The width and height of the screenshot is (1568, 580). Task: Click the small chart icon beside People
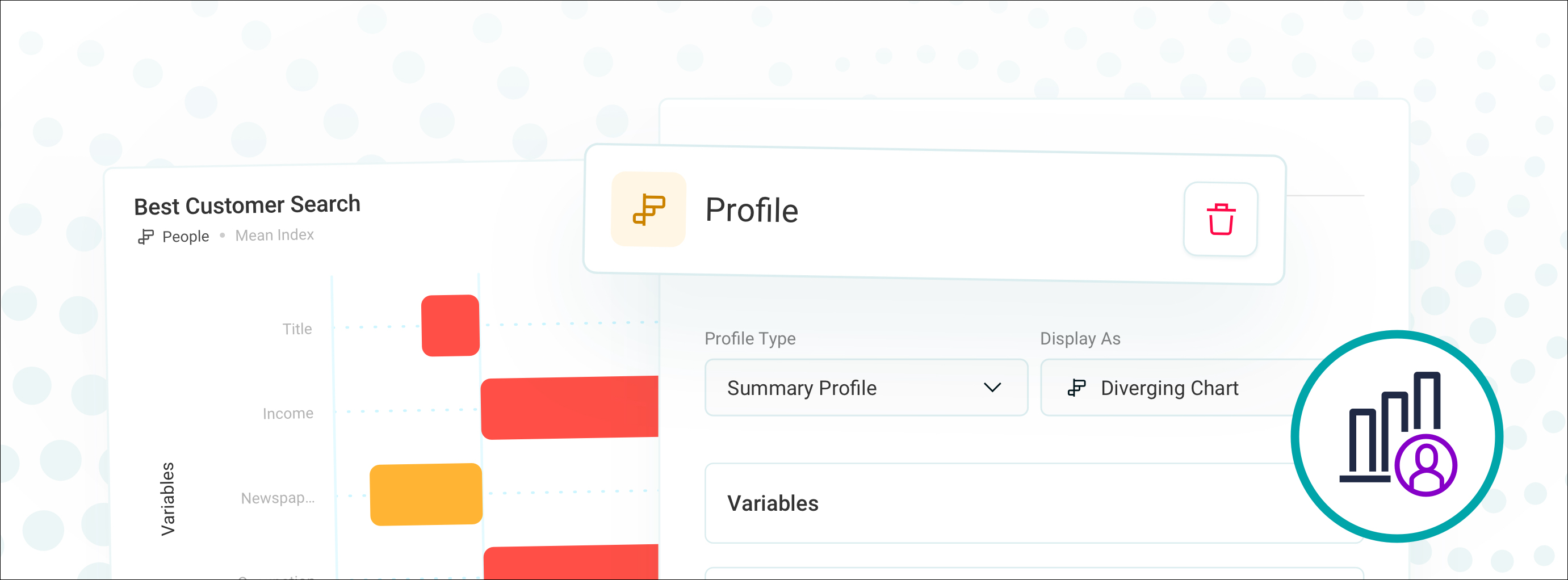(x=145, y=237)
